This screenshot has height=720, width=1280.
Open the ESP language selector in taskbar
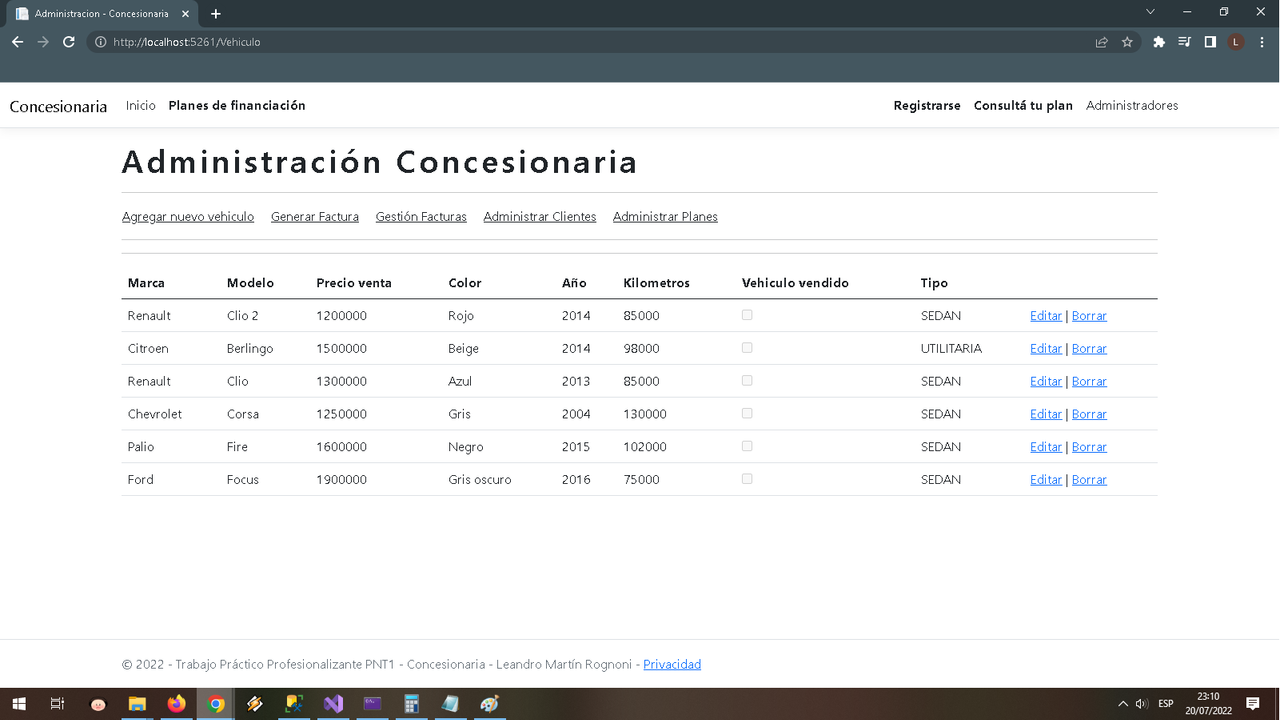pos(1165,703)
